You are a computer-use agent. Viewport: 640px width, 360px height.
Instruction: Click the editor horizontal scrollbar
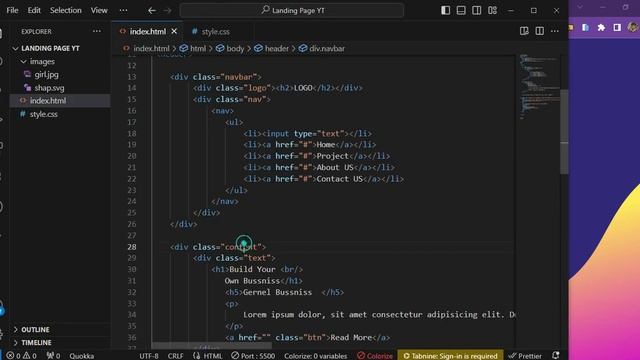tap(211, 346)
